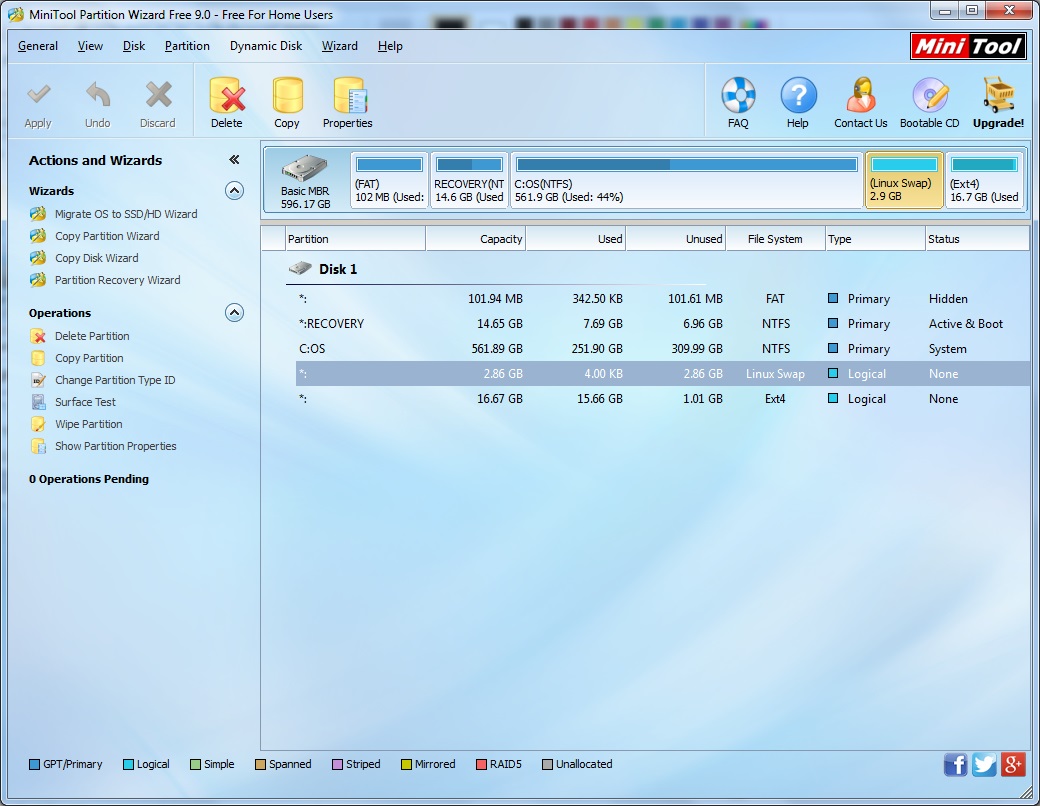Collapse the Actions and Wizards panel
Viewport: 1040px width, 806px height.
234,159
